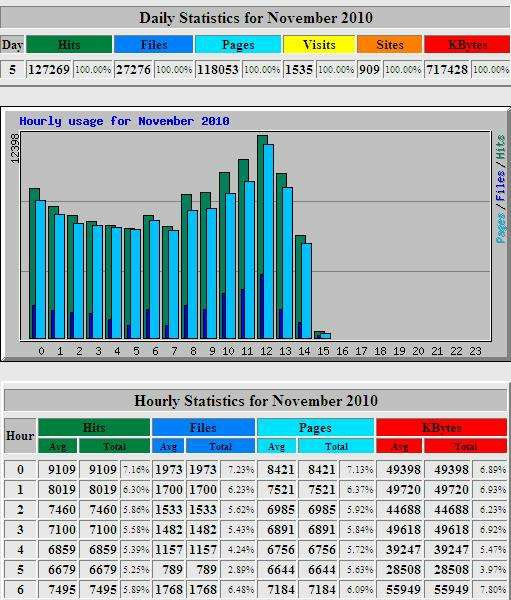The image size is (511, 600).
Task: Click the Files Avg cell 1157 in the hour 4 row
Action: (168, 549)
